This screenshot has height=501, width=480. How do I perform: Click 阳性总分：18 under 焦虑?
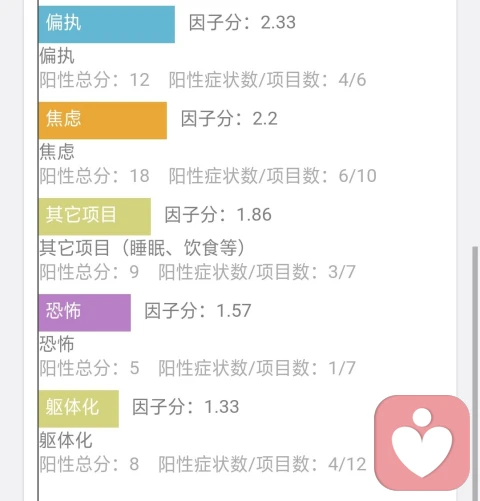coord(95,176)
